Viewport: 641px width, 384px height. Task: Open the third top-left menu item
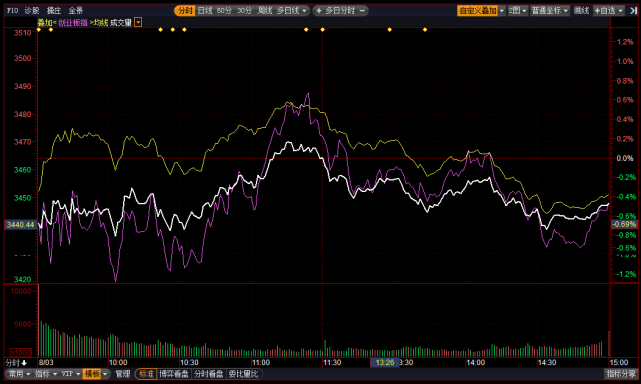click(54, 11)
